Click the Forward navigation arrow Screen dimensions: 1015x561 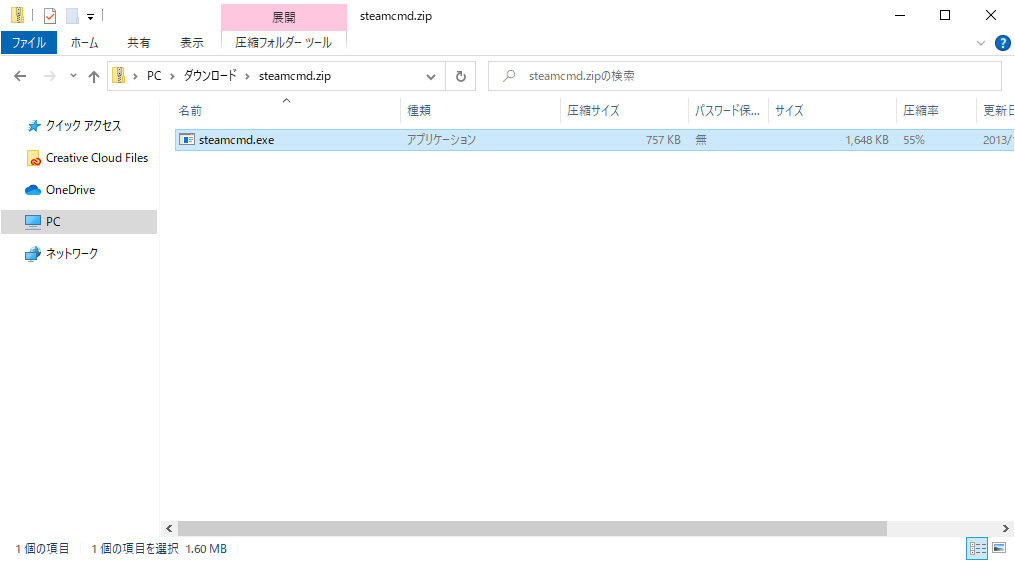(50, 76)
